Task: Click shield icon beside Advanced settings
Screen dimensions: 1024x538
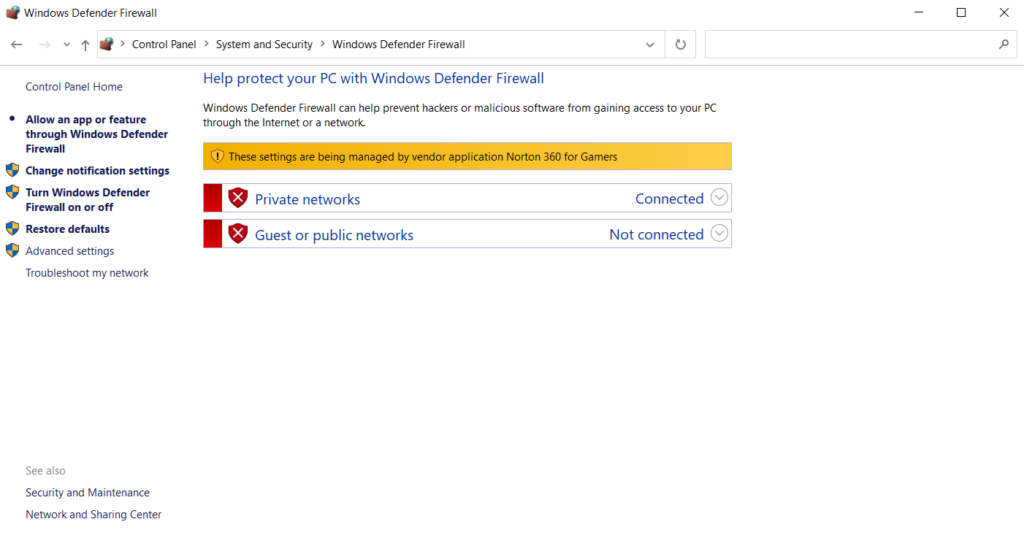Action: coord(12,250)
